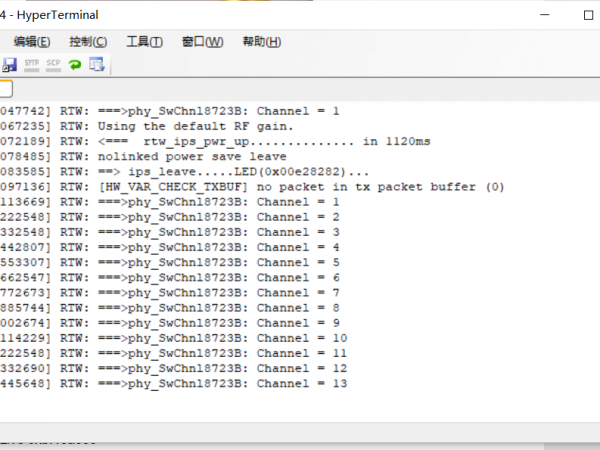Open the 工具(T) menu
The height and width of the screenshot is (450, 600).
coord(145,42)
